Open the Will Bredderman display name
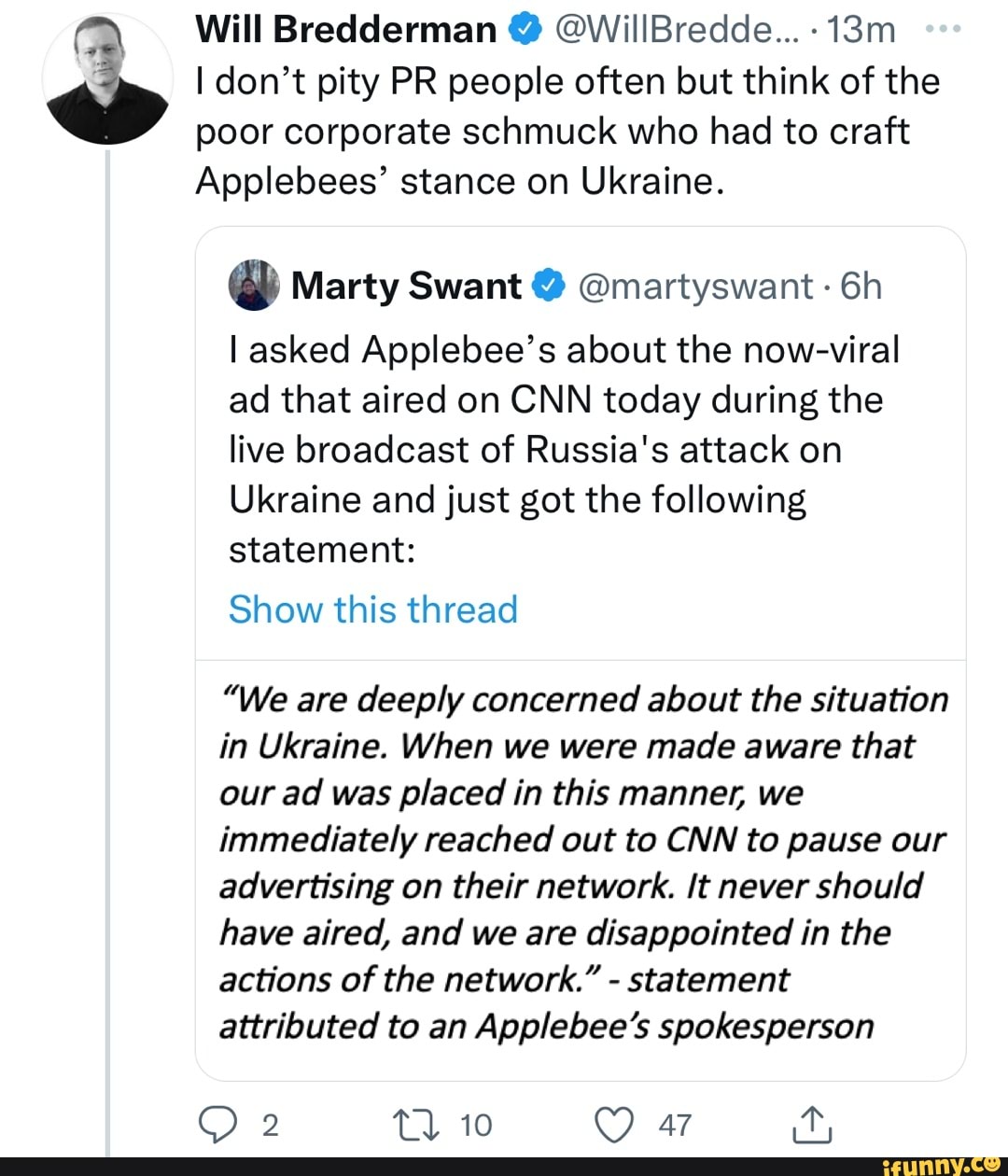1008x1176 pixels. [345, 31]
